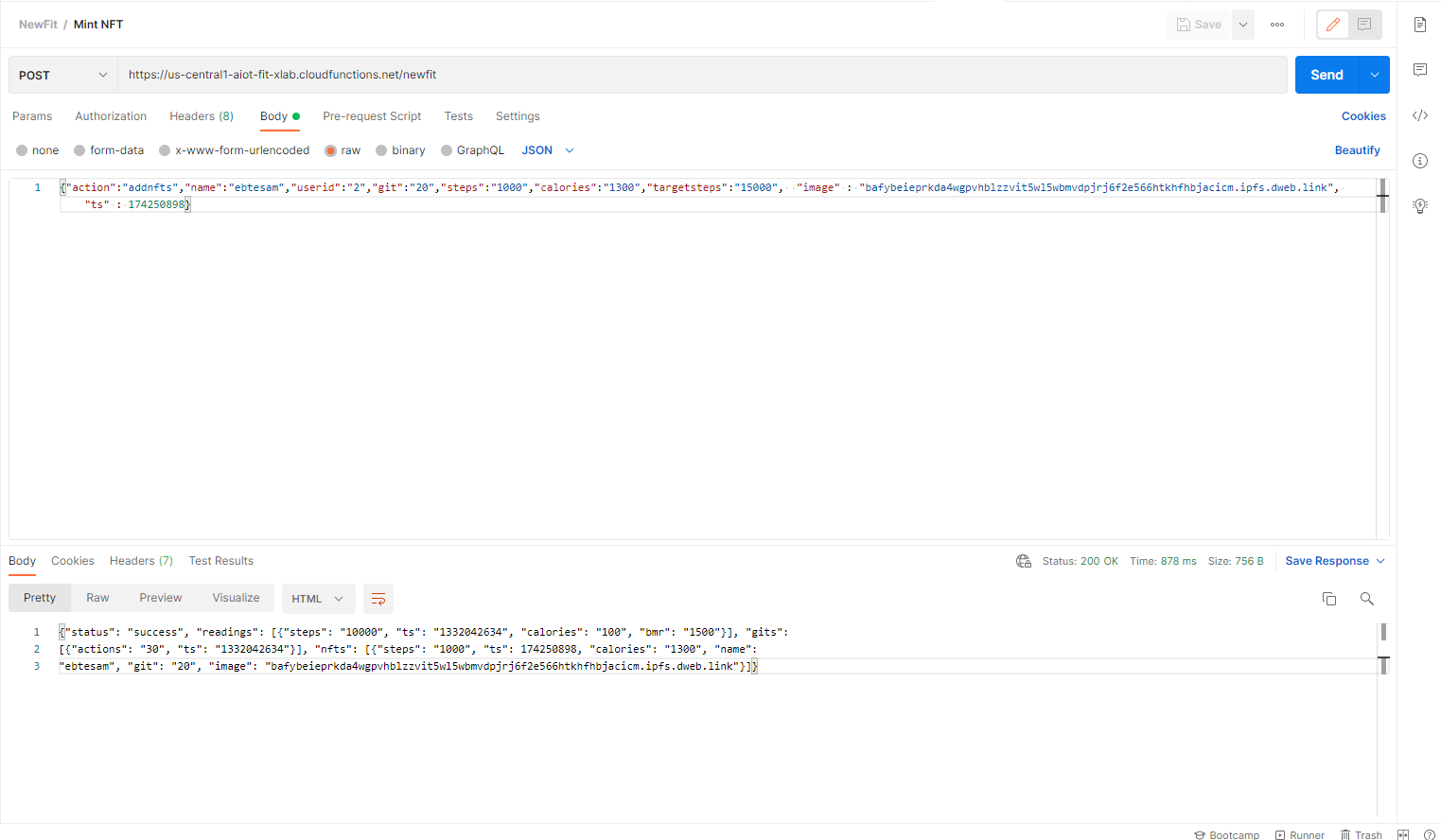
Task: Open the Pre-request Script tab
Action: click(372, 116)
